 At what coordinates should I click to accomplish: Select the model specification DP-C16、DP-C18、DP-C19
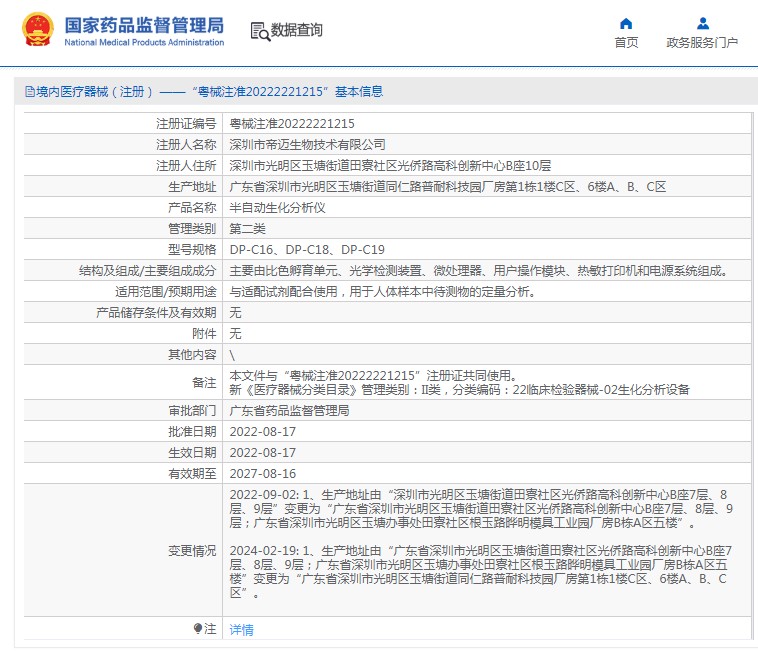pyautogui.click(x=307, y=250)
